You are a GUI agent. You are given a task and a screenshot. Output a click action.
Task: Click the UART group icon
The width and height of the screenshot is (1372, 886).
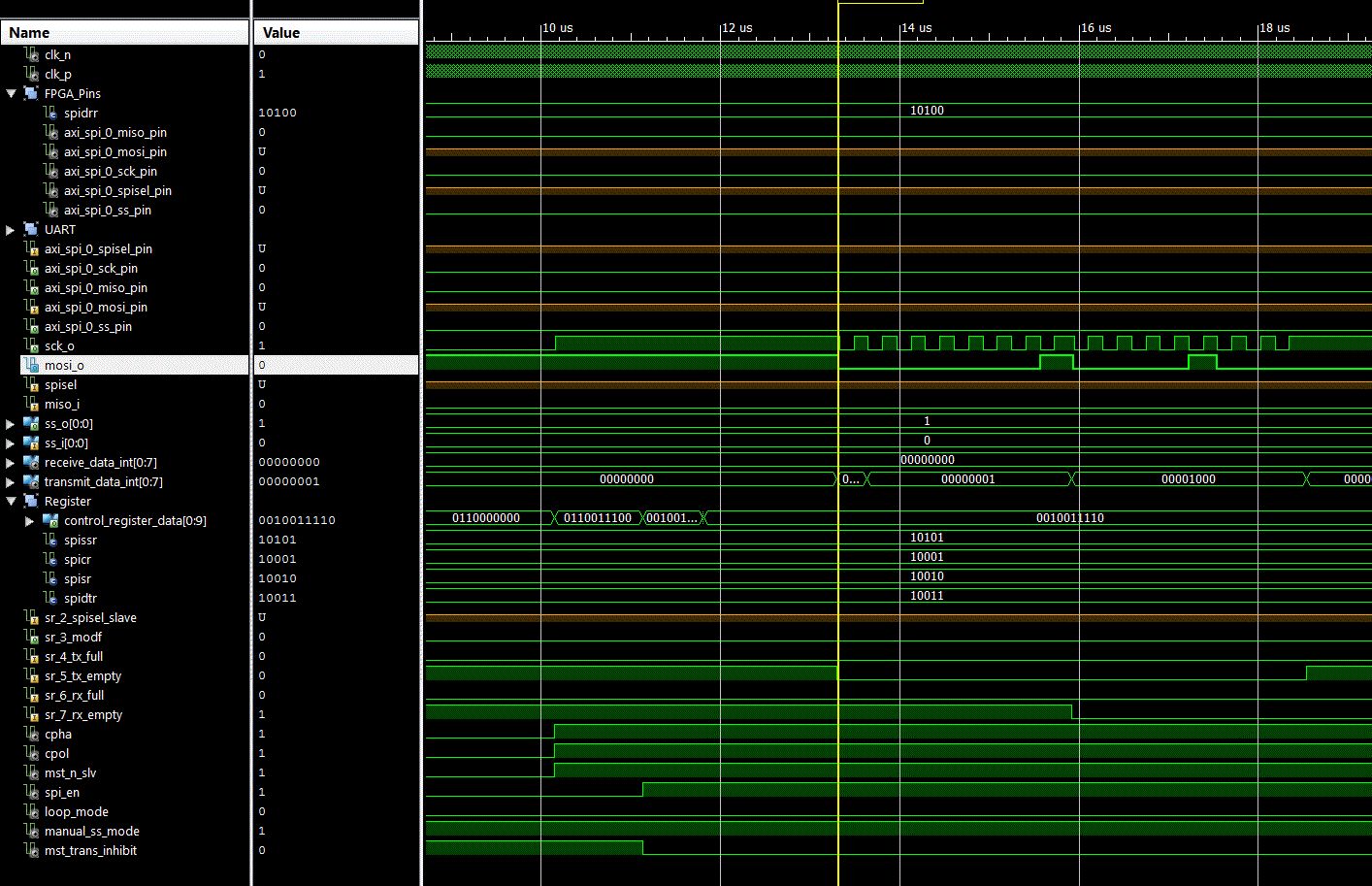31,229
